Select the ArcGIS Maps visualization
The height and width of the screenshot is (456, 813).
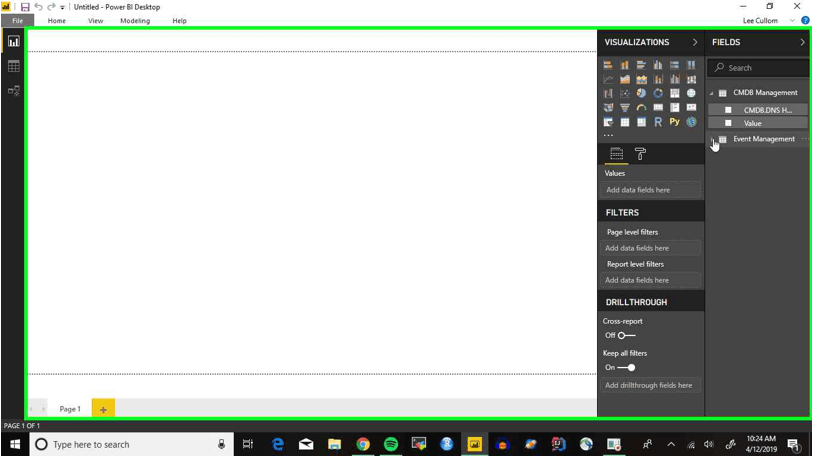[691, 122]
